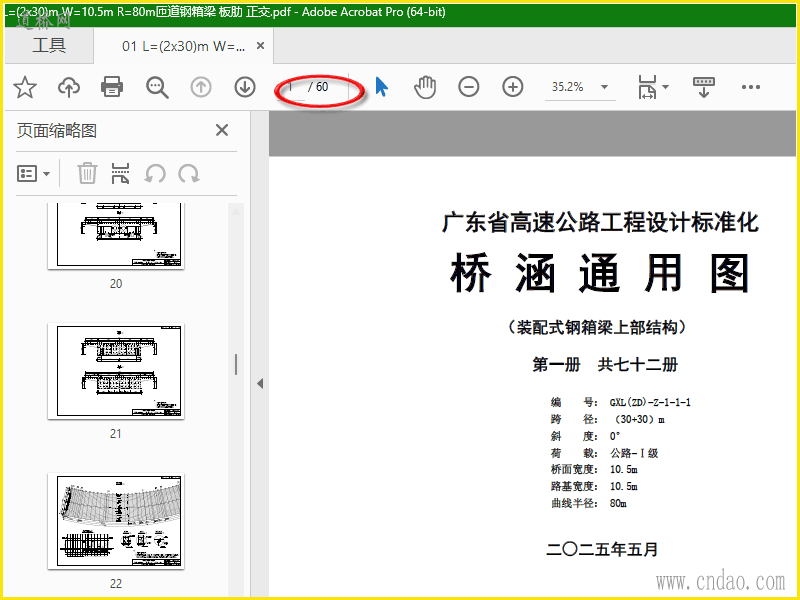Select page 20 thumbnail
This screenshot has height=600, width=800.
[116, 236]
